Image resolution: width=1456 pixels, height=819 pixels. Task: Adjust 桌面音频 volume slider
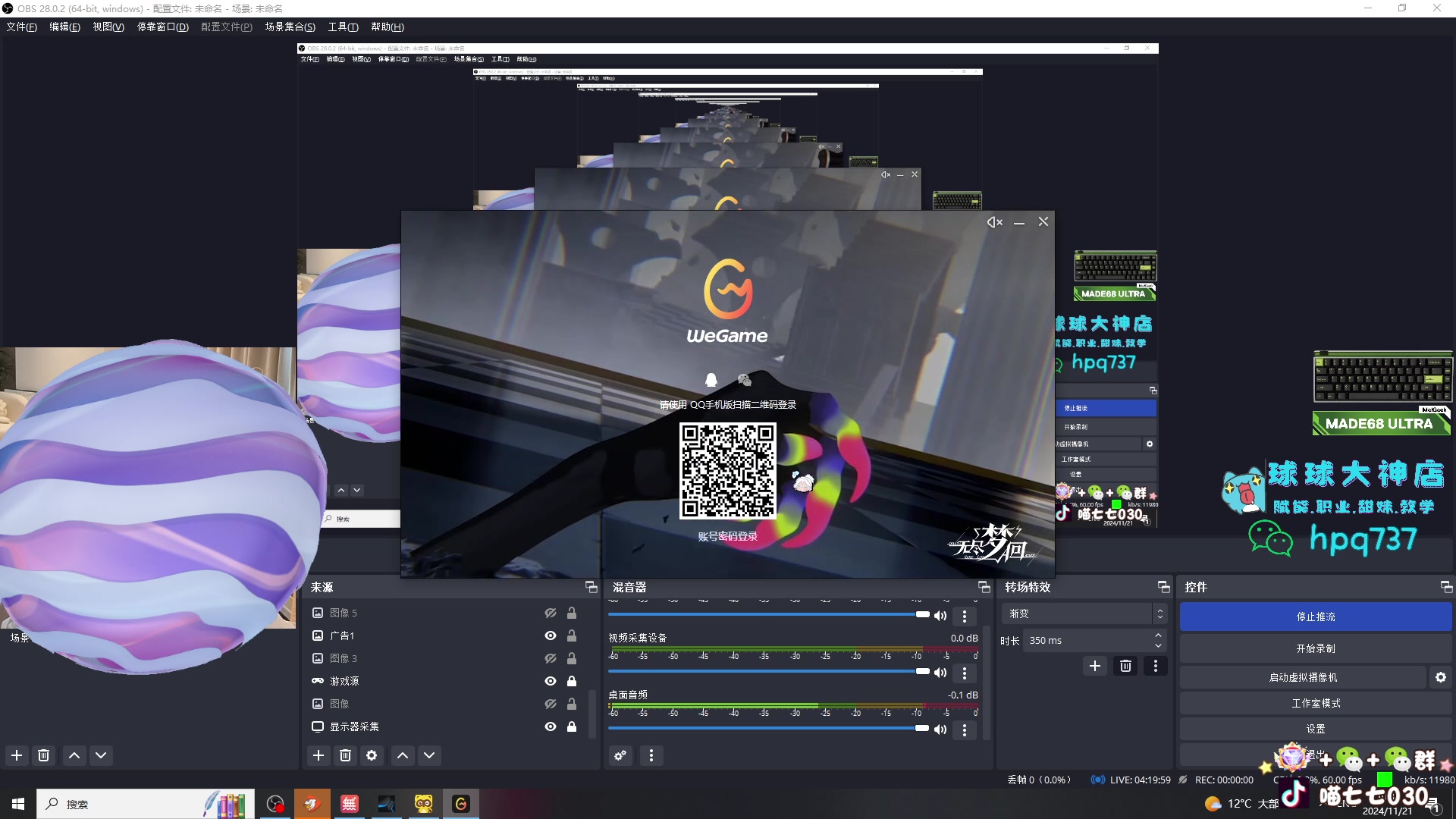click(769, 728)
